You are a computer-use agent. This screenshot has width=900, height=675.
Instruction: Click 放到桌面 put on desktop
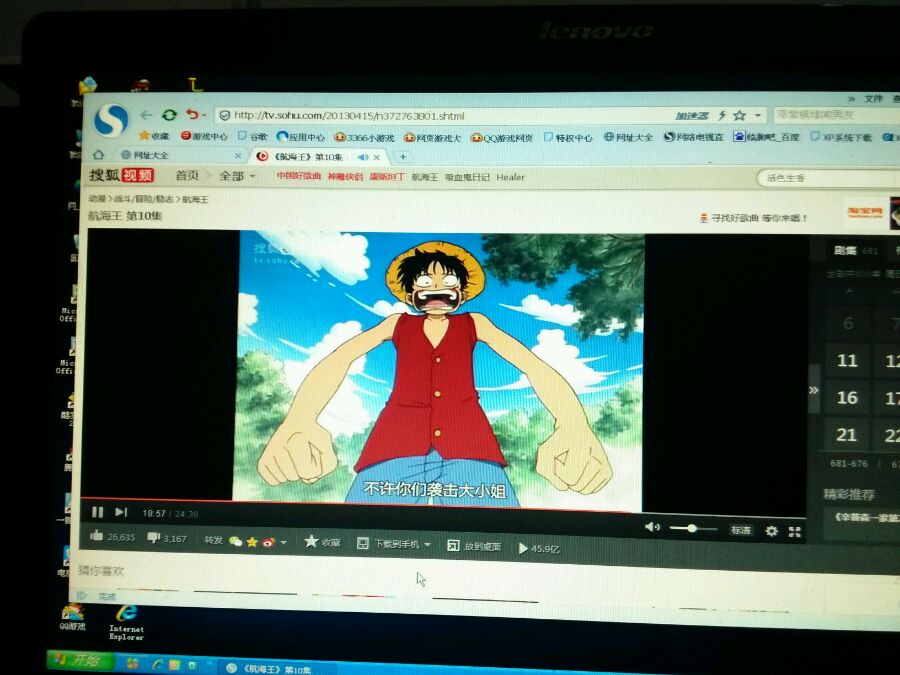tap(474, 546)
